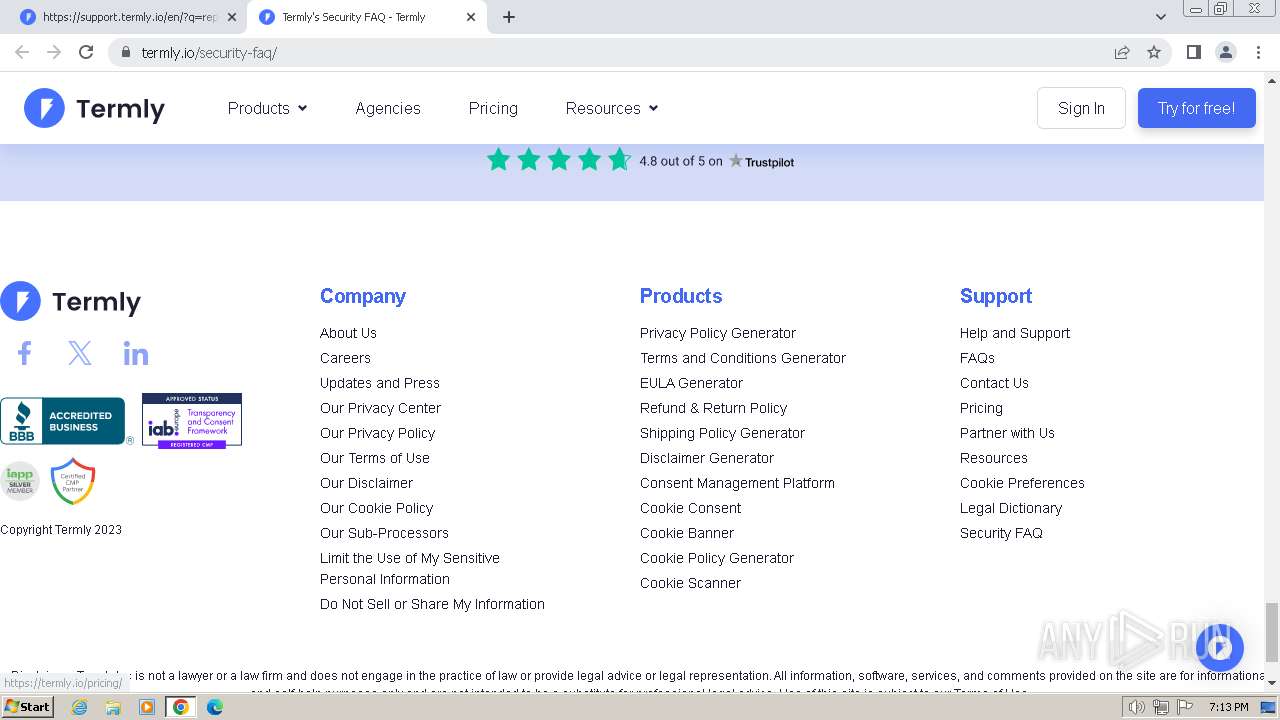1280x720 pixels.
Task: Open the chat widget bubble
Action: click(1220, 648)
